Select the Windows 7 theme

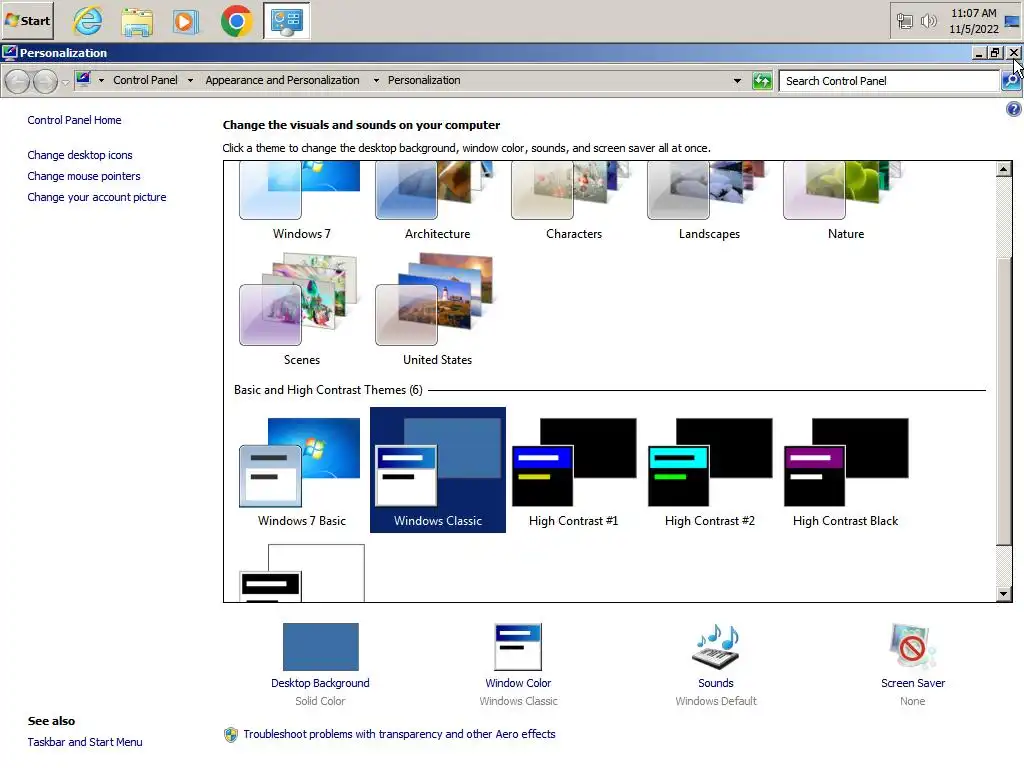(x=301, y=202)
